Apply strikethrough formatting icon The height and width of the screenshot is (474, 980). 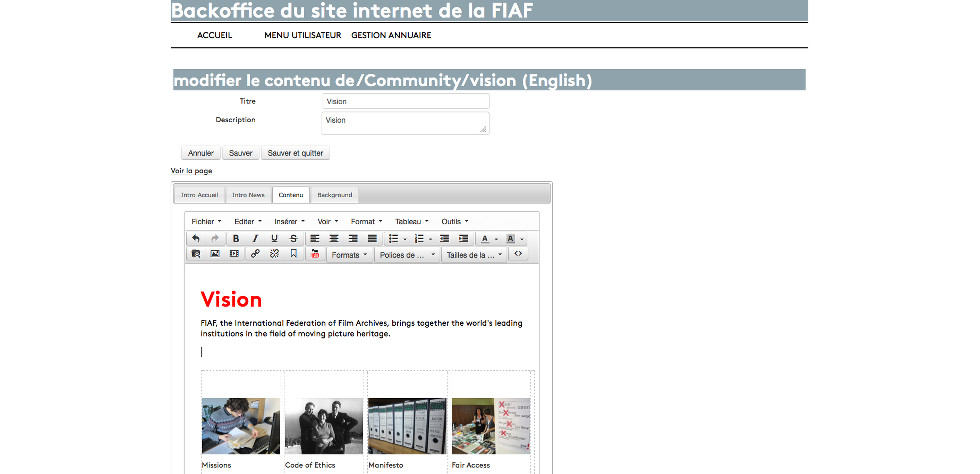(293, 239)
